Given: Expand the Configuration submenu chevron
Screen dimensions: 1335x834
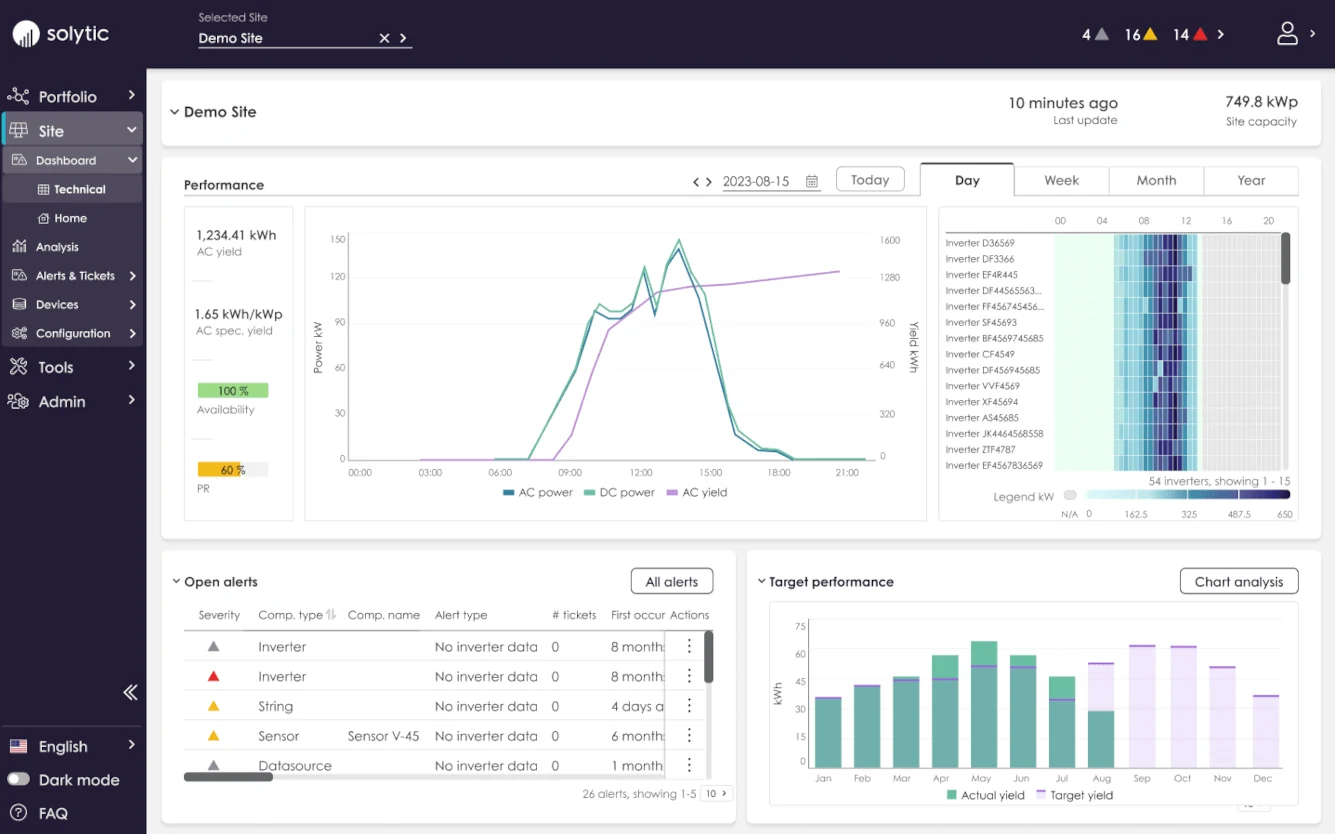Looking at the screenshot, I should [x=132, y=333].
